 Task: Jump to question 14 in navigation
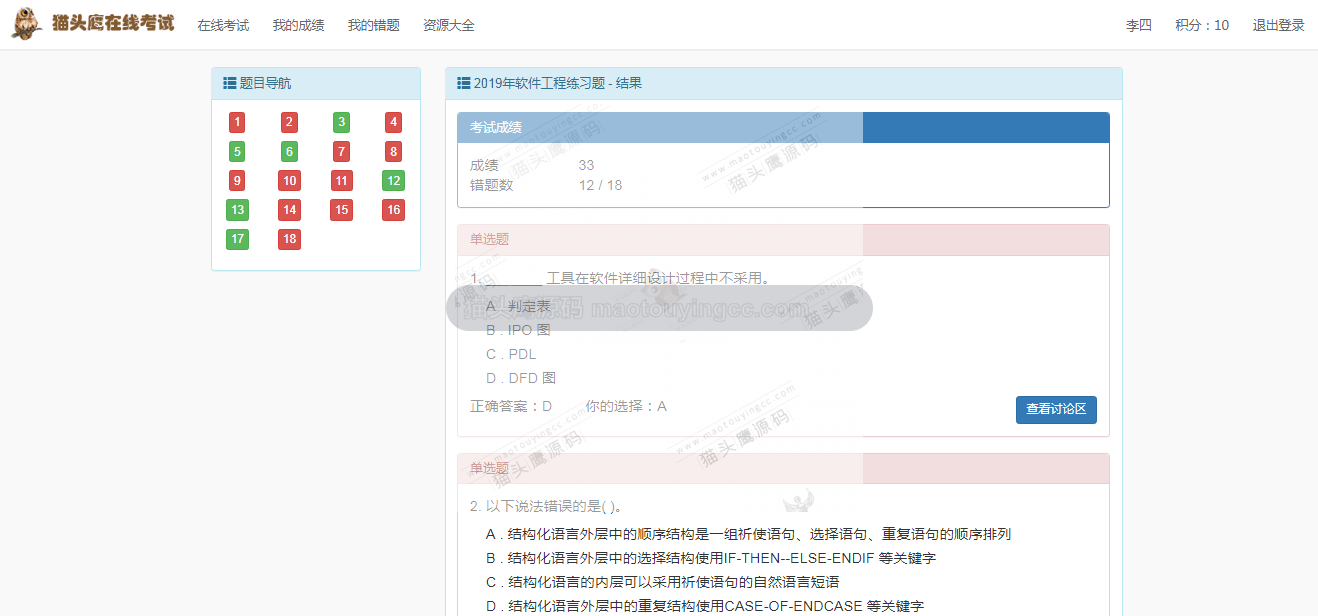[x=289, y=210]
